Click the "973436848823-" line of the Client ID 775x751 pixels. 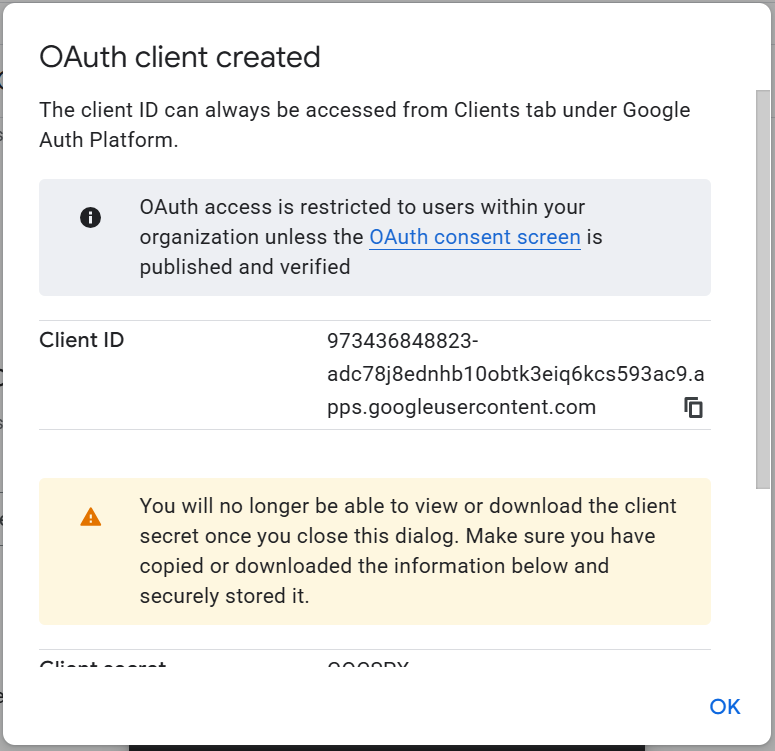pyautogui.click(x=402, y=341)
